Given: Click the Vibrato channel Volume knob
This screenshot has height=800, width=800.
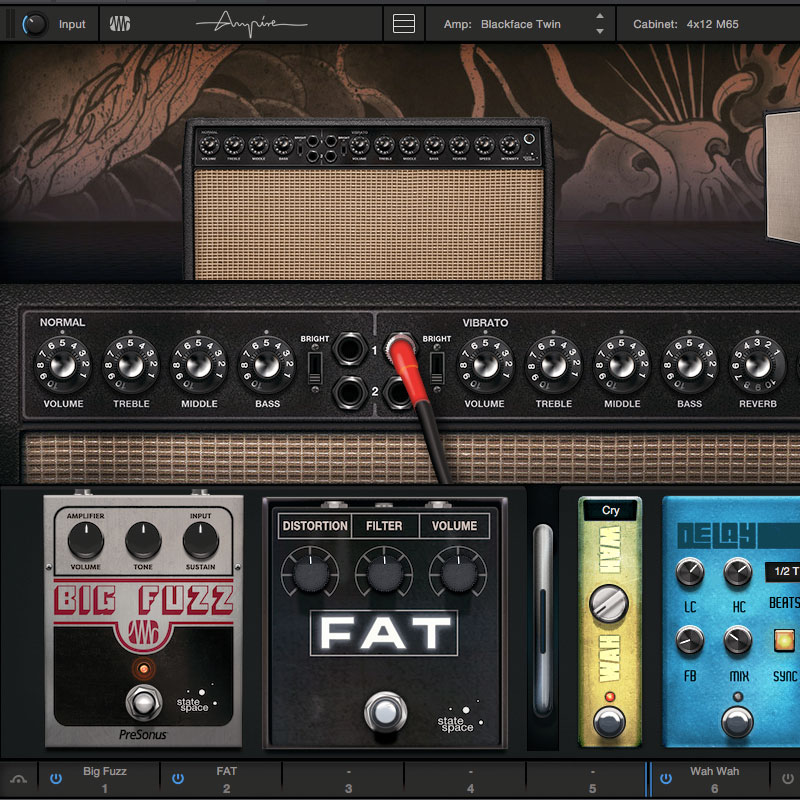Looking at the screenshot, I should coord(485,365).
